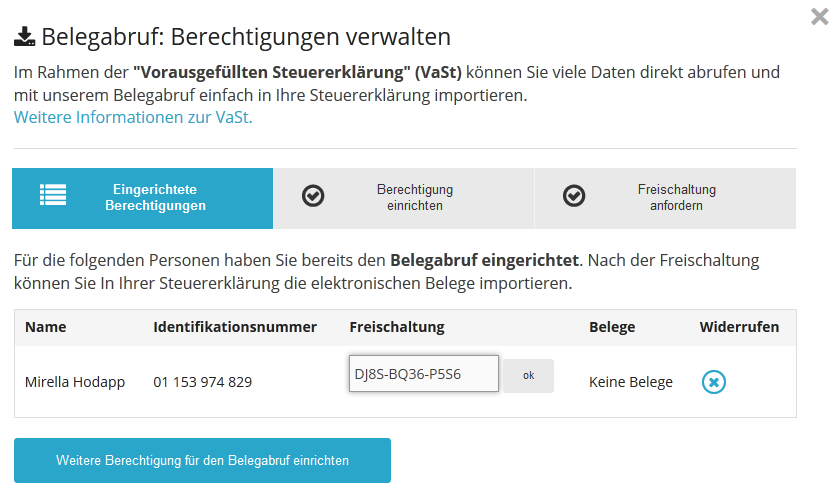Focus the Freischaltung code input field
Screen dimensions: 836x498
pyautogui.click(x=423, y=374)
